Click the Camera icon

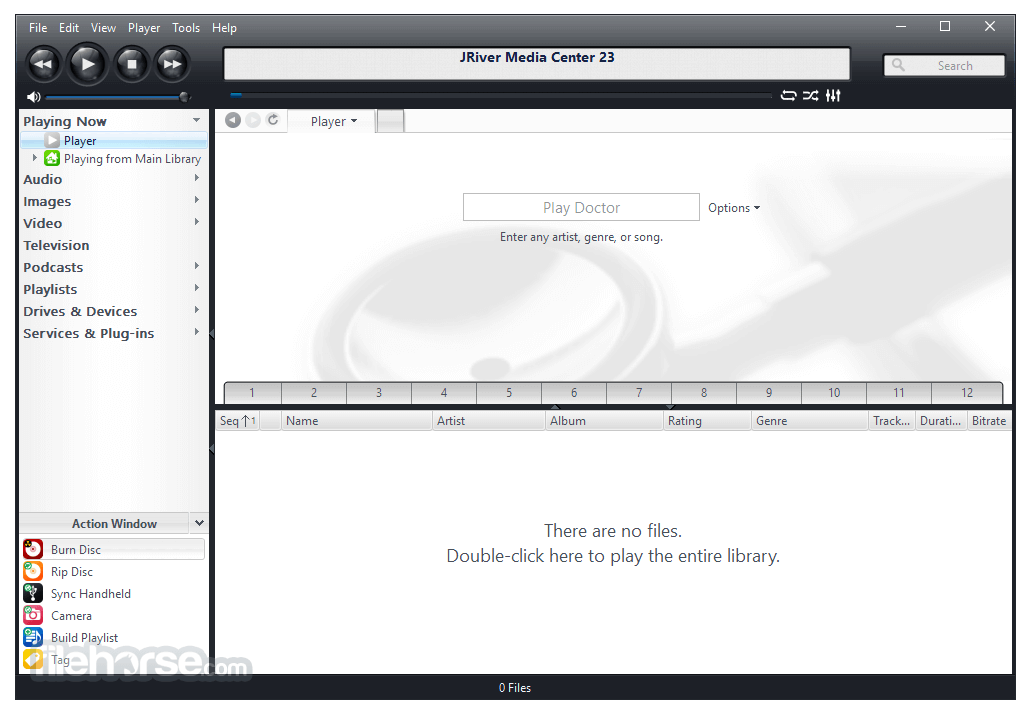point(33,615)
